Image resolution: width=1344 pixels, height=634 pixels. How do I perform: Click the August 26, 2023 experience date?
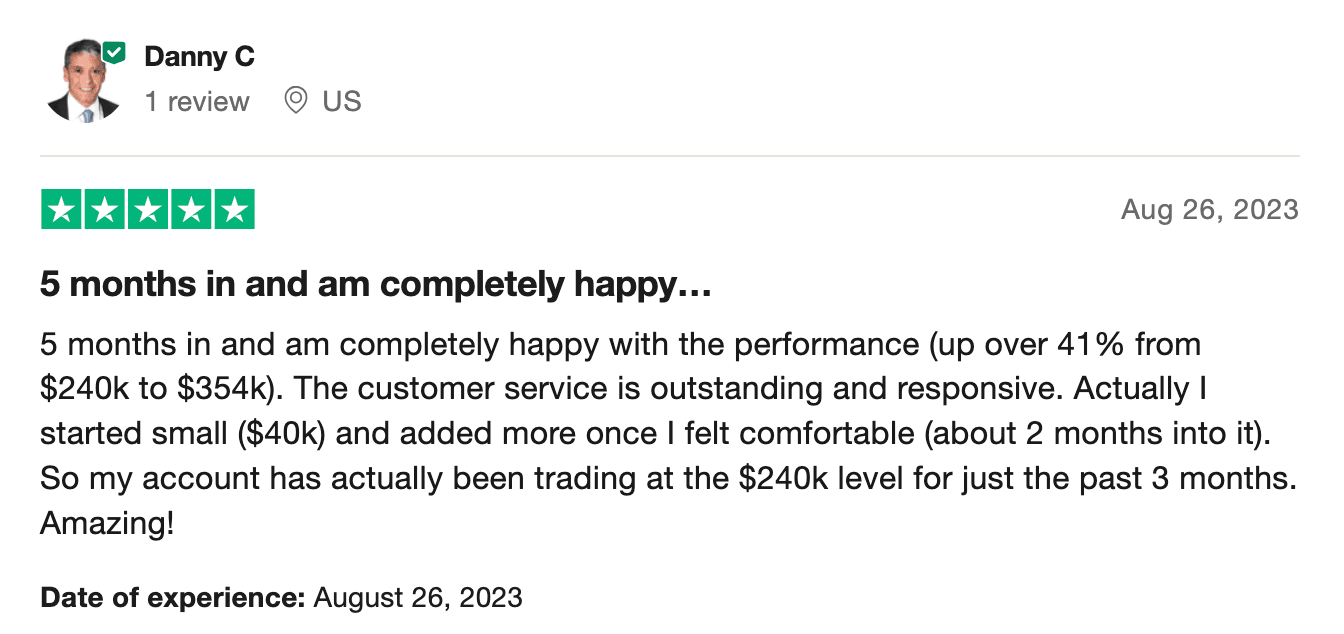tap(418, 598)
